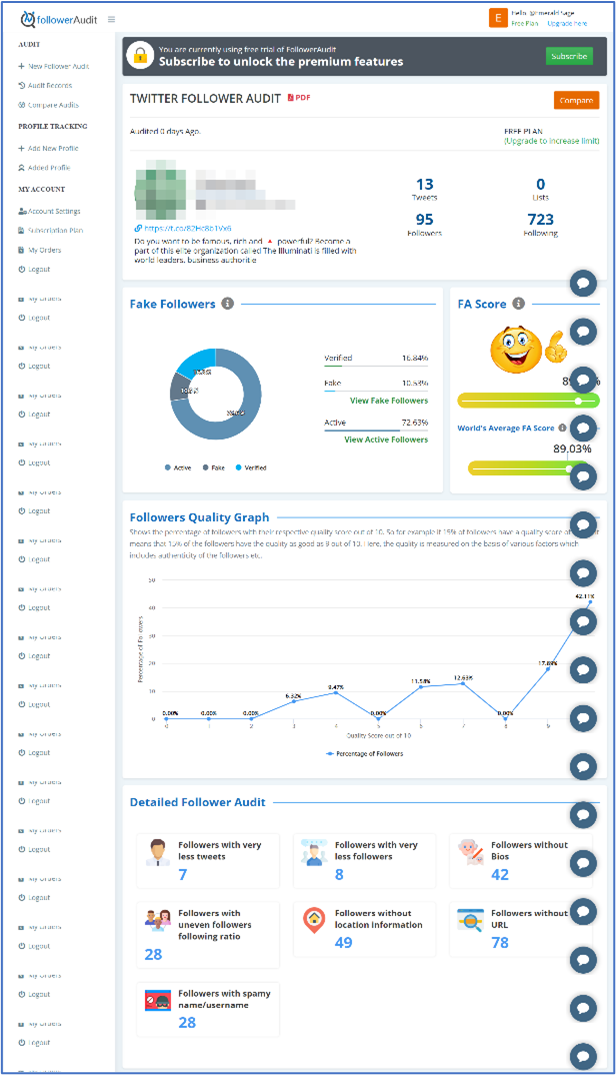Open the chat bubble on the Followers without Bios card
Viewport: 616px width, 1075px height.
point(583,863)
